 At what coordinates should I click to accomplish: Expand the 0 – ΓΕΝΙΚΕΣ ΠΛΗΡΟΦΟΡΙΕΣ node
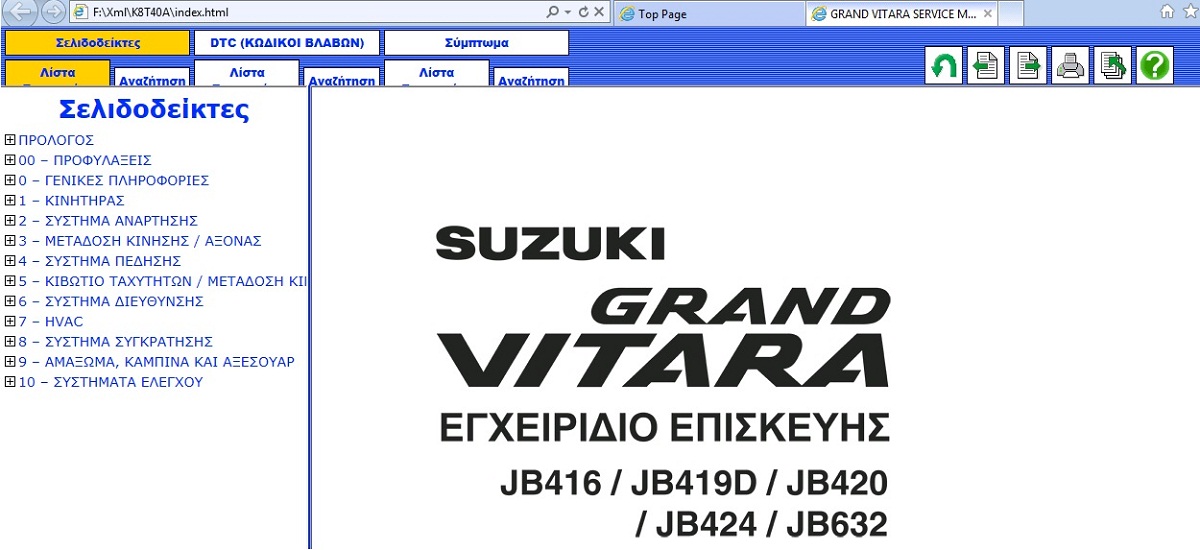coord(10,180)
